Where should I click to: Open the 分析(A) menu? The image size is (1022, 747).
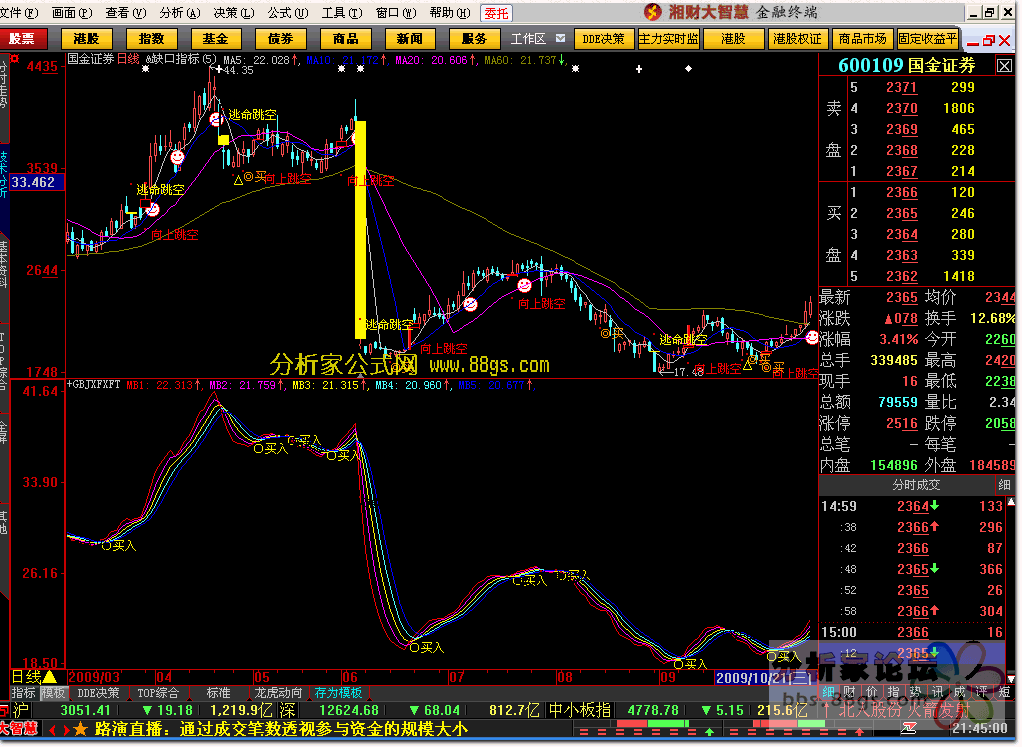(x=179, y=13)
